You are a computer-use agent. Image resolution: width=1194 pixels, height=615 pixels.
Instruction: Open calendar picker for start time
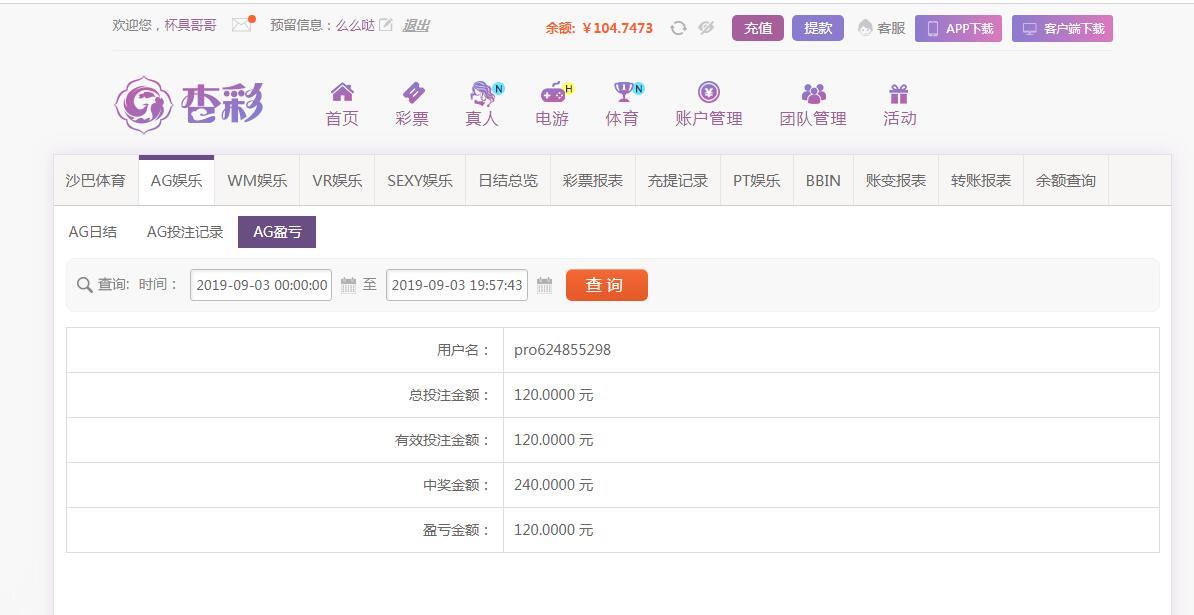pyautogui.click(x=349, y=285)
